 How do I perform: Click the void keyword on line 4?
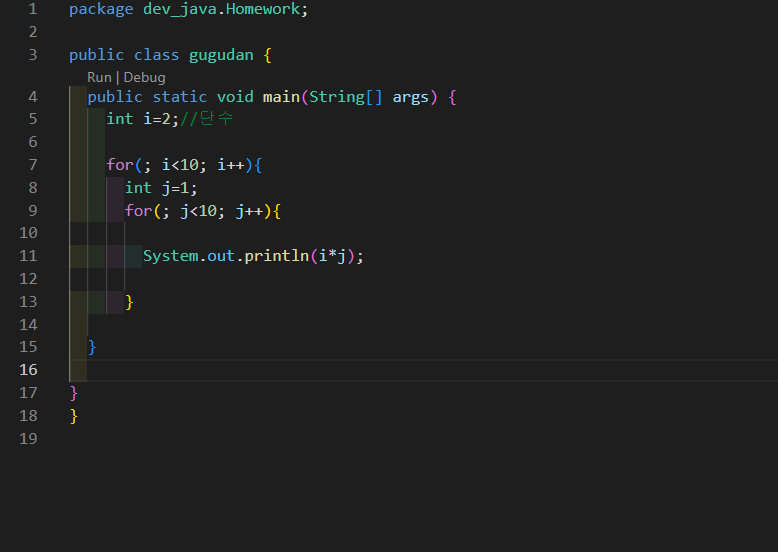[235, 97]
